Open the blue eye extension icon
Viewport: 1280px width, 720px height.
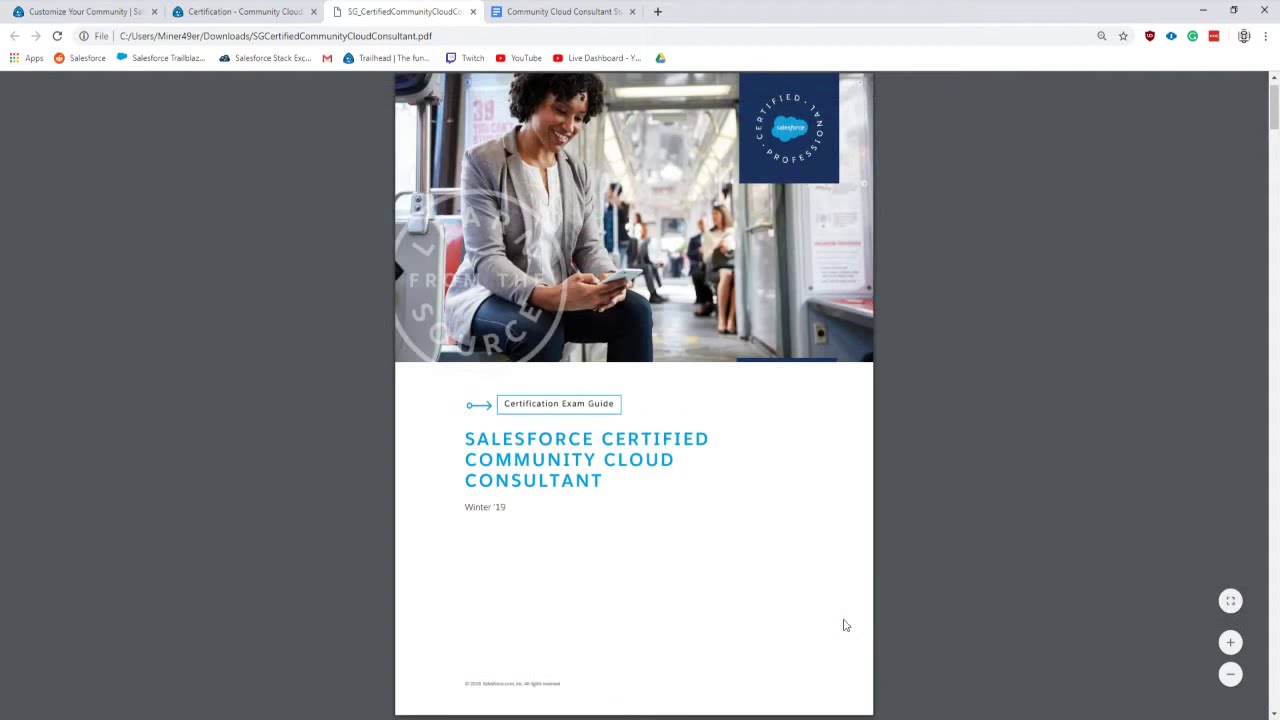click(1171, 36)
